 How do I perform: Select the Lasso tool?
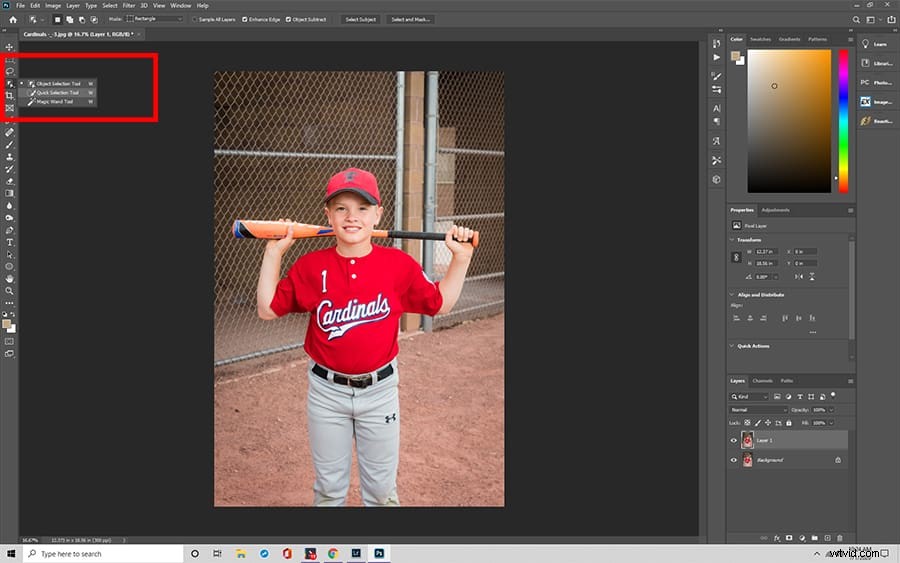[x=9, y=71]
